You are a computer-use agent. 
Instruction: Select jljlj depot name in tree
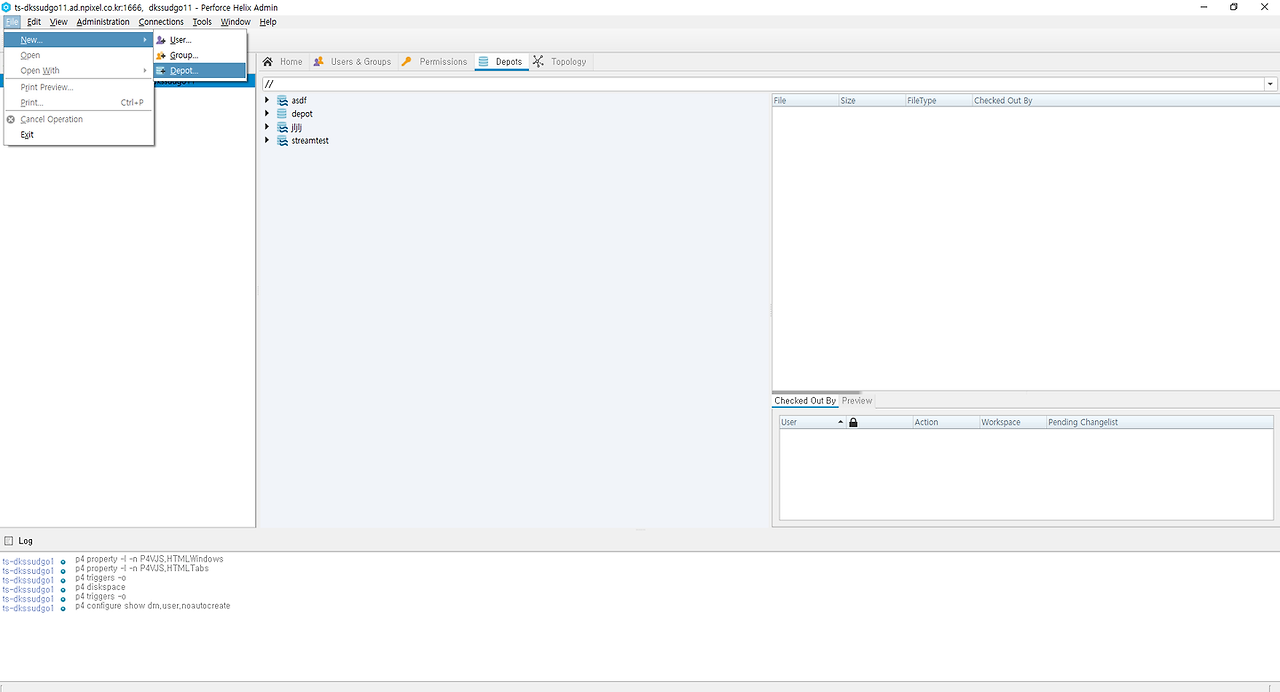(x=296, y=128)
